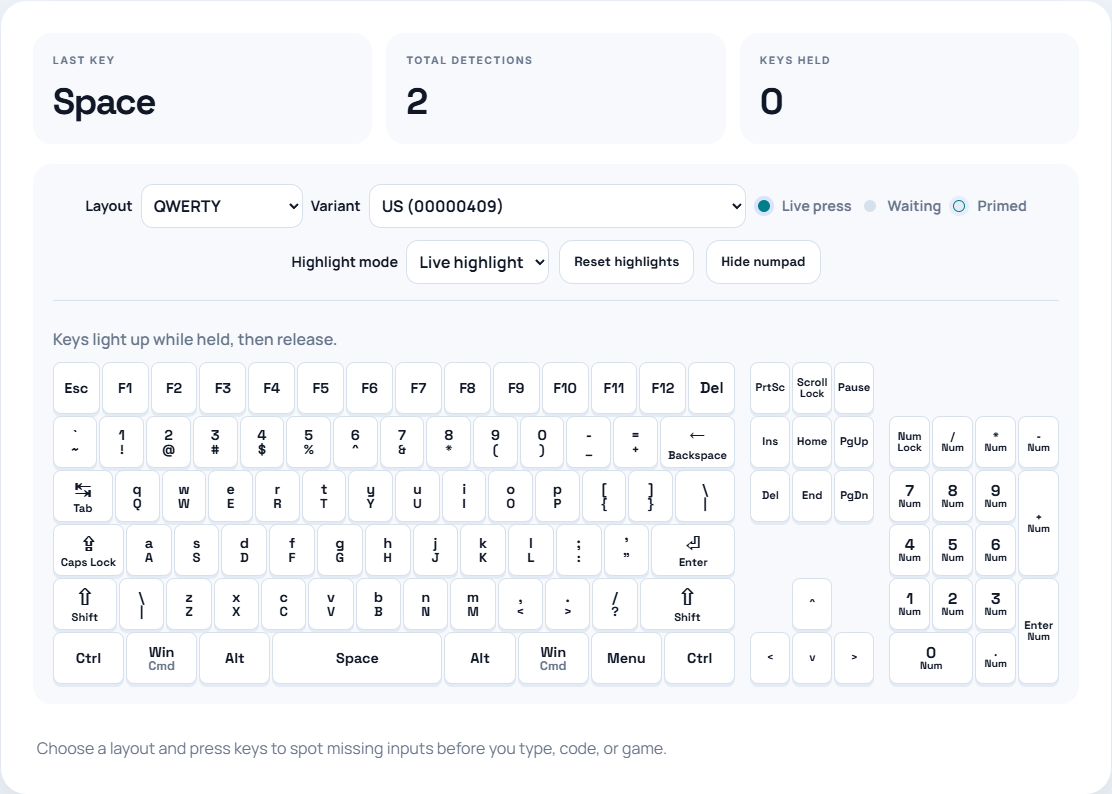This screenshot has width=1112, height=794.
Task: Click the up arrow key
Action: pyautogui.click(x=812, y=605)
